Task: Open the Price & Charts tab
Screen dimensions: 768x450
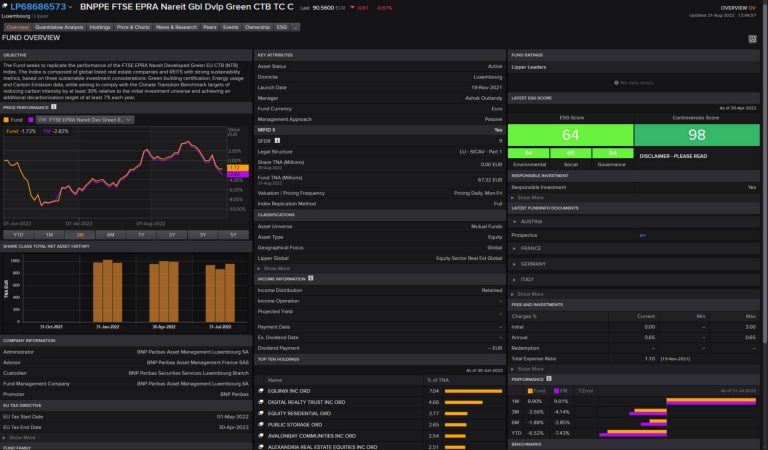Action: tap(133, 27)
